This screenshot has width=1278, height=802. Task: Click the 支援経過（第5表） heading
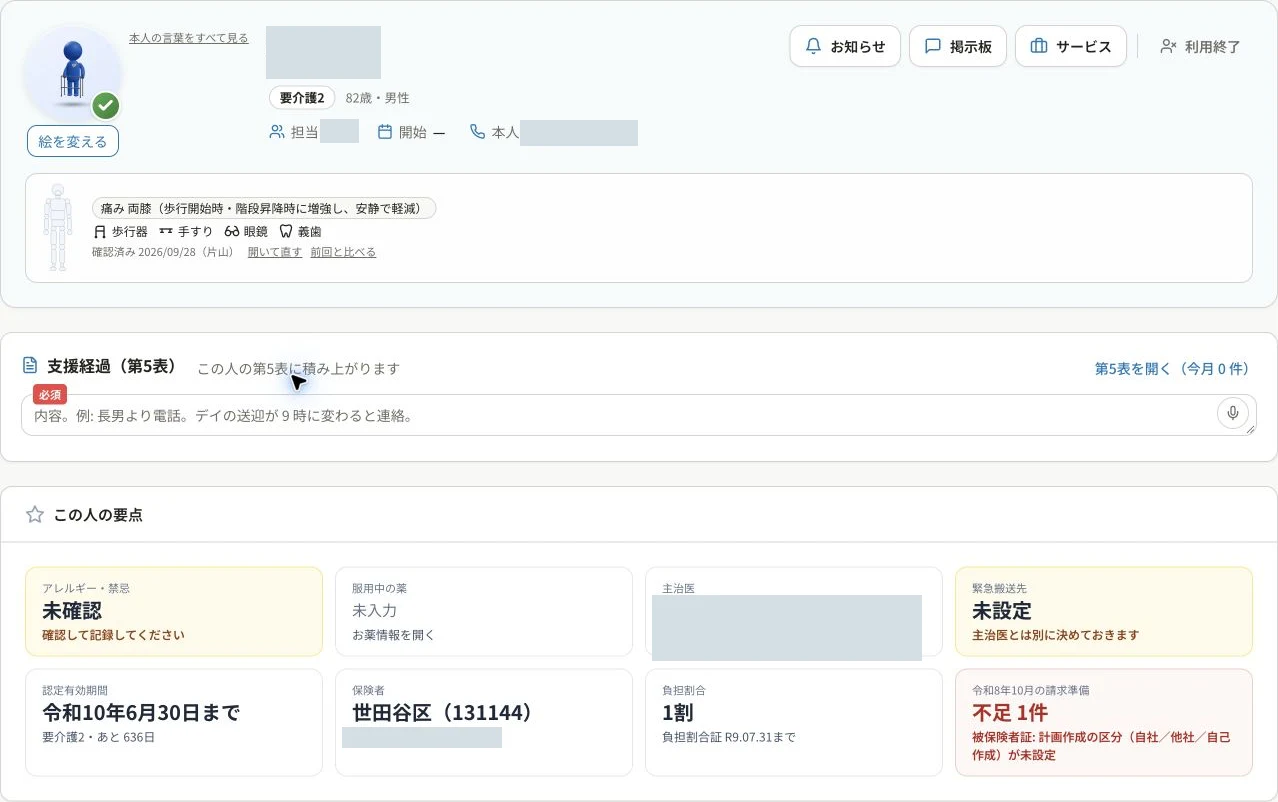pyautogui.click(x=112, y=366)
